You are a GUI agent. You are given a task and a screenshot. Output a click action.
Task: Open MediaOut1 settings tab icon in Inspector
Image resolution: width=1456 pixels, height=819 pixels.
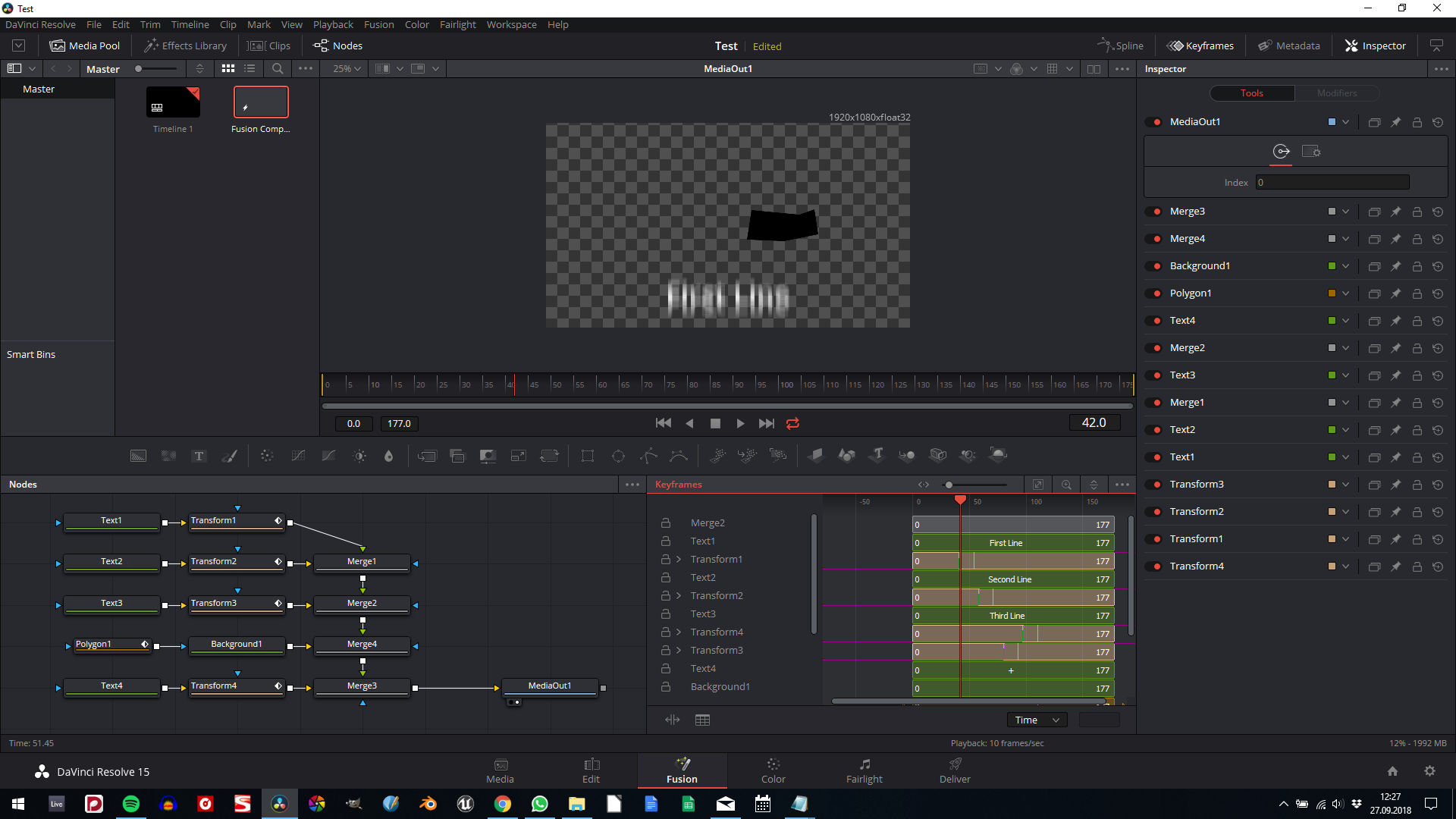point(1311,152)
